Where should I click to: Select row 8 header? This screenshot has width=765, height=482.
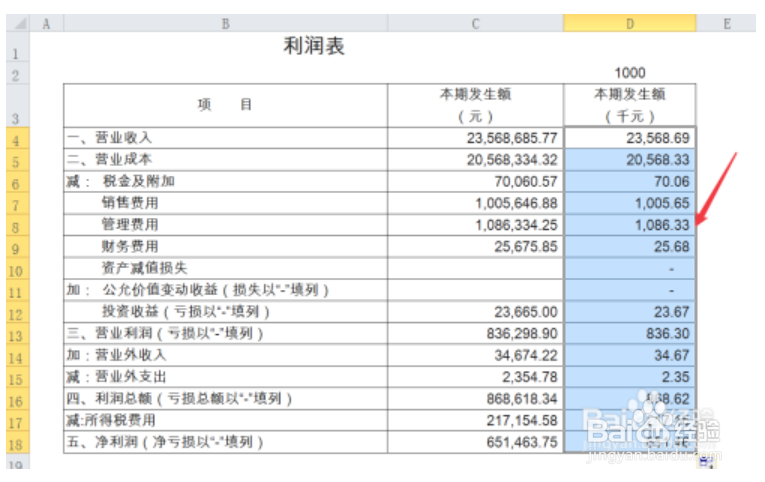point(16,225)
